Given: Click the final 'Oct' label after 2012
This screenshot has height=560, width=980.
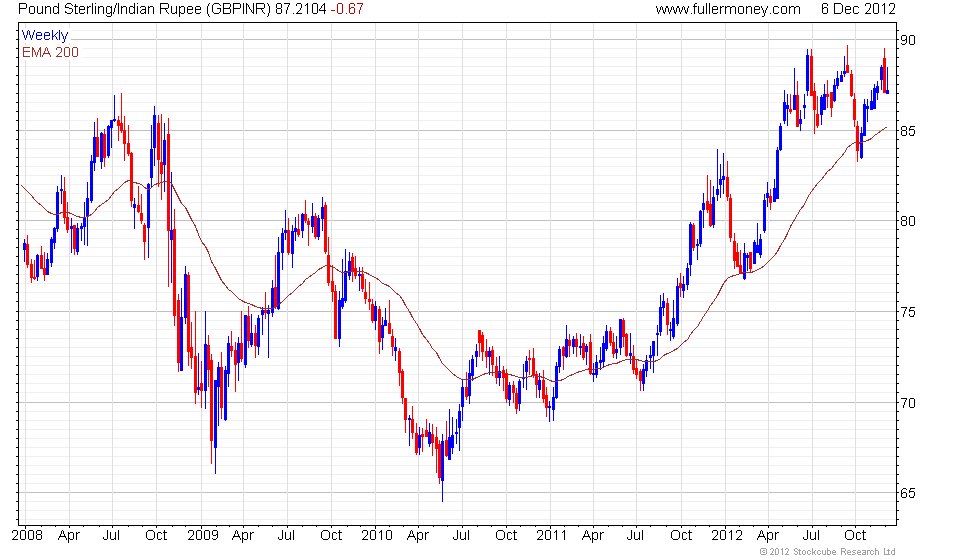Looking at the screenshot, I should click(855, 536).
